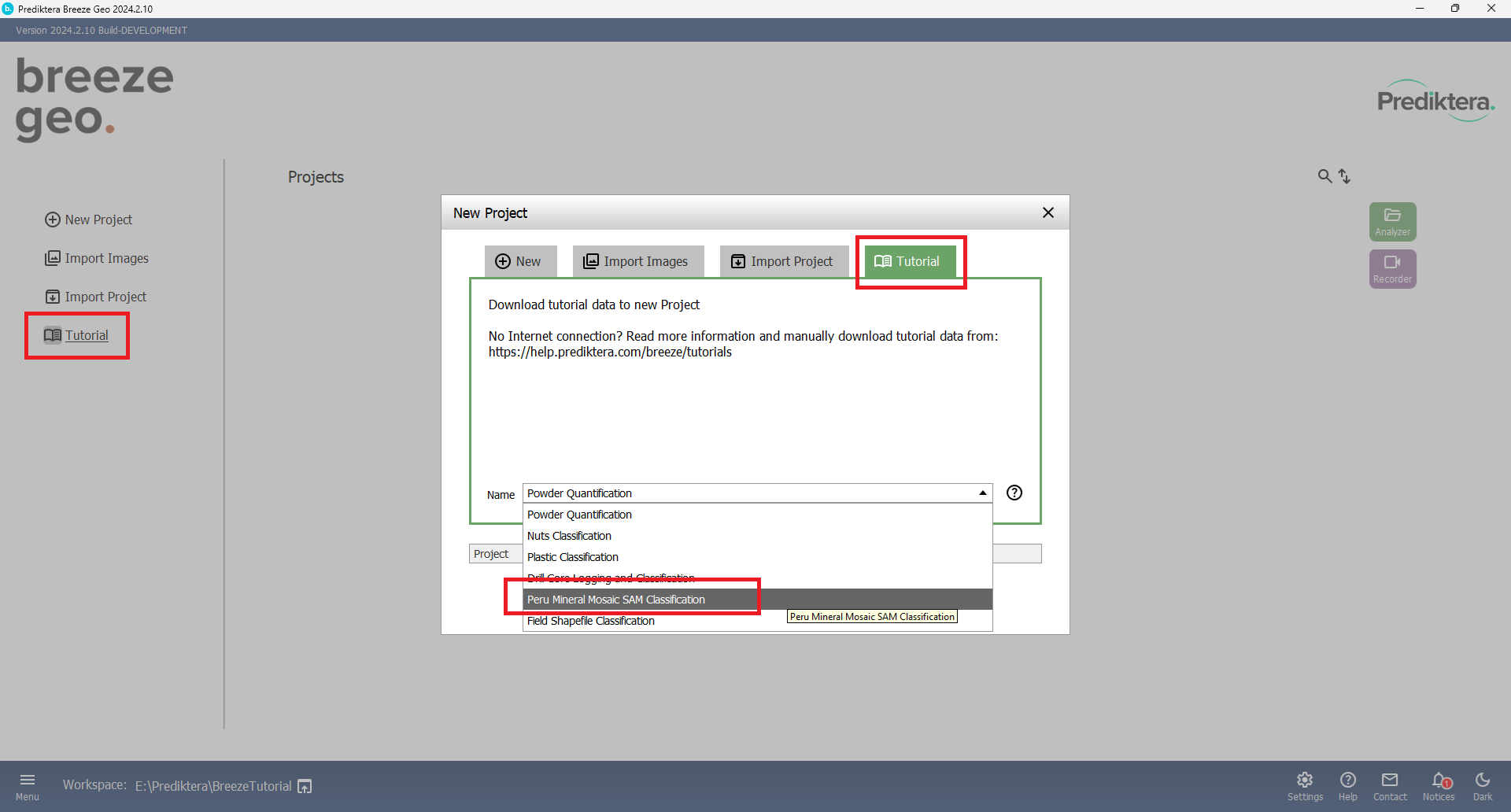The width and height of the screenshot is (1511, 812).
Task: Change workspace folder icon
Action: pos(305,786)
